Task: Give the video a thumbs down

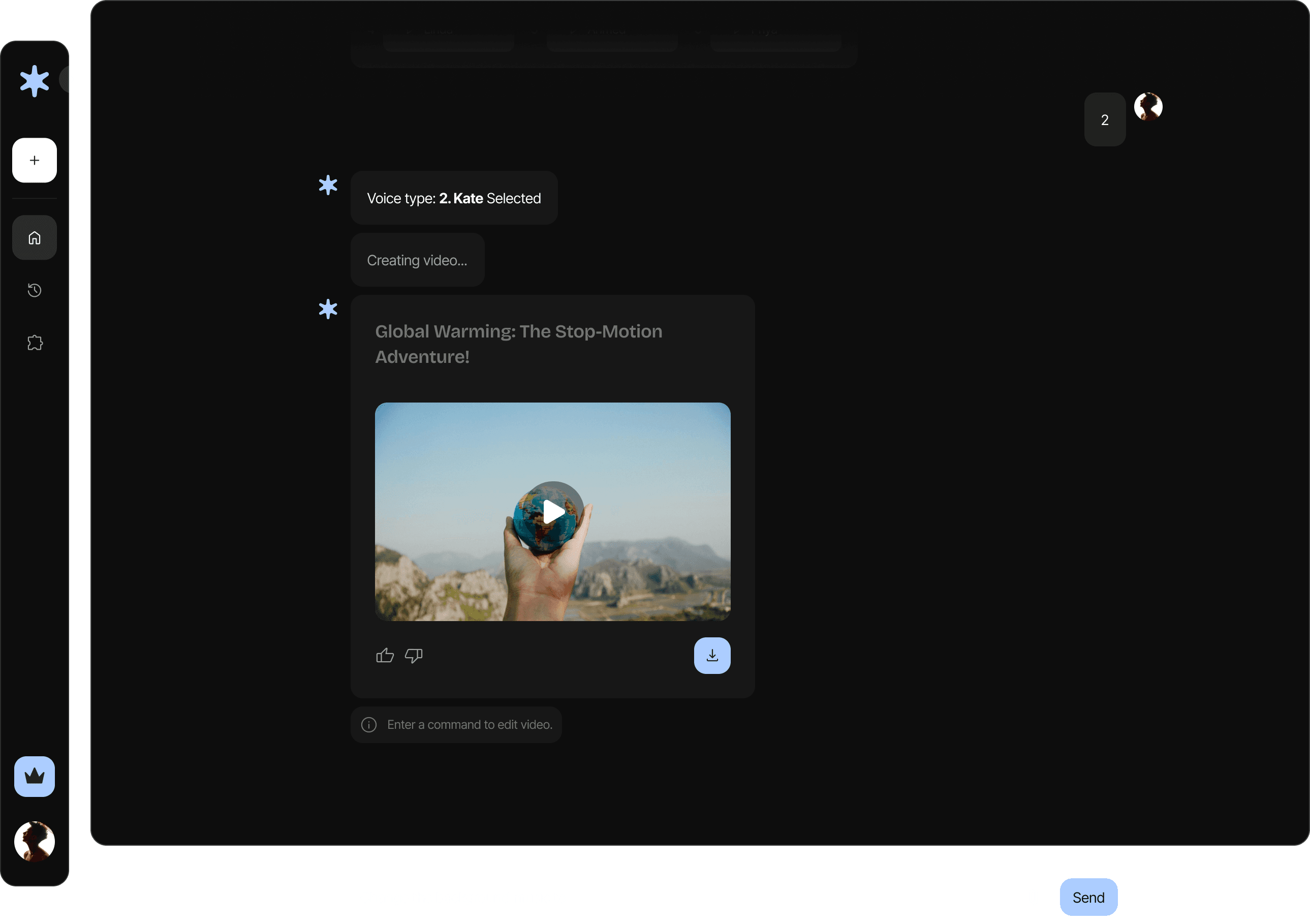Action: pyautogui.click(x=413, y=655)
